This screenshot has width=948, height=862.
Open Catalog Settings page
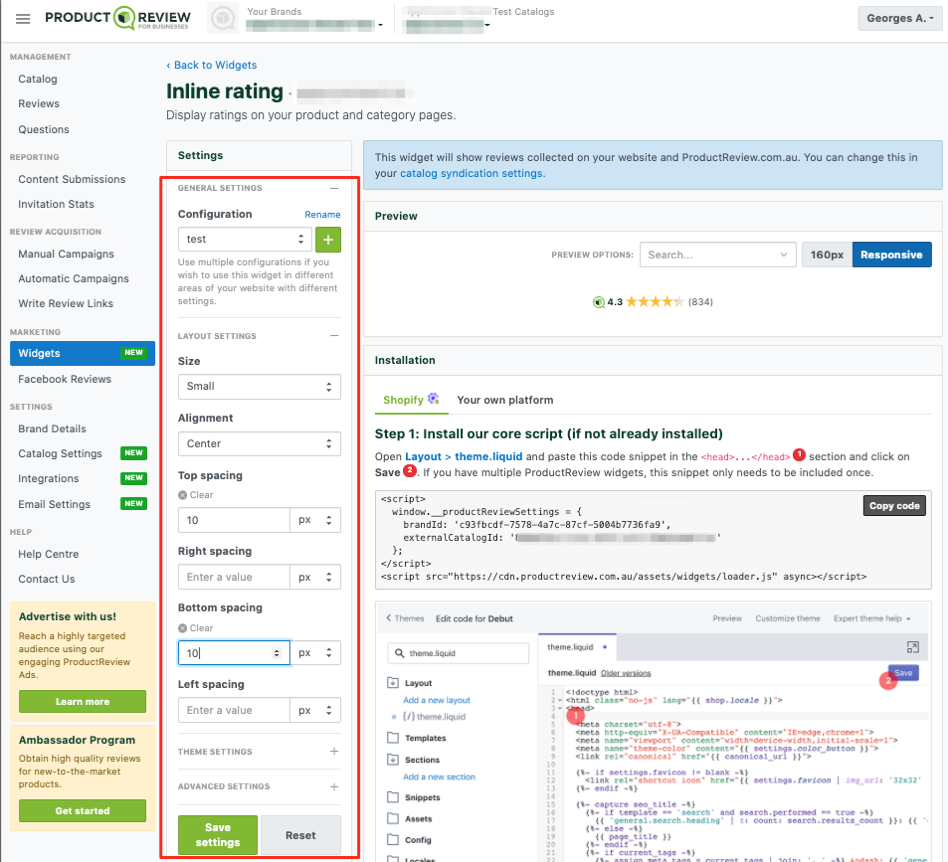(x=60, y=453)
